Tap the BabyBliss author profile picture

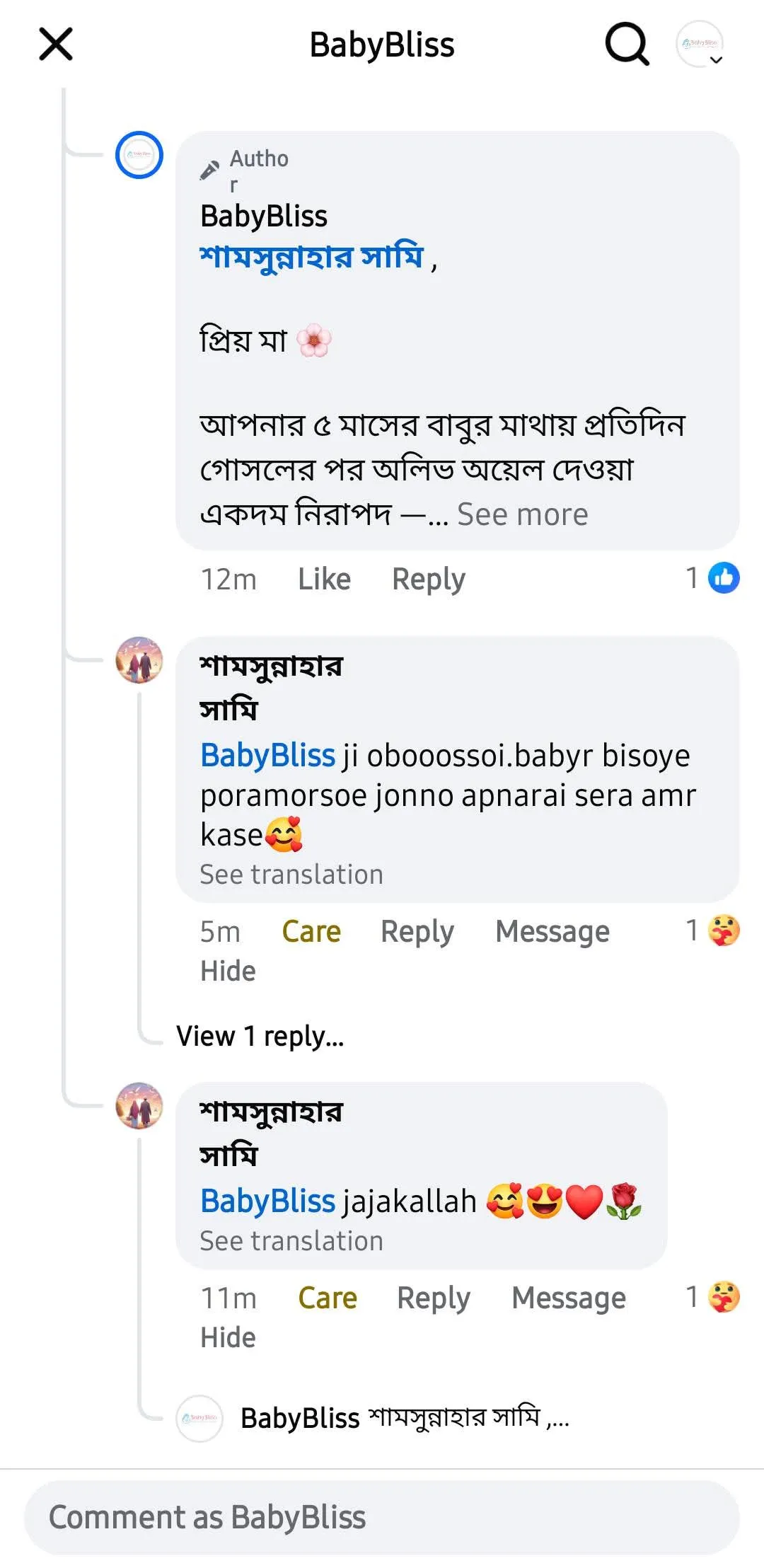[x=139, y=155]
